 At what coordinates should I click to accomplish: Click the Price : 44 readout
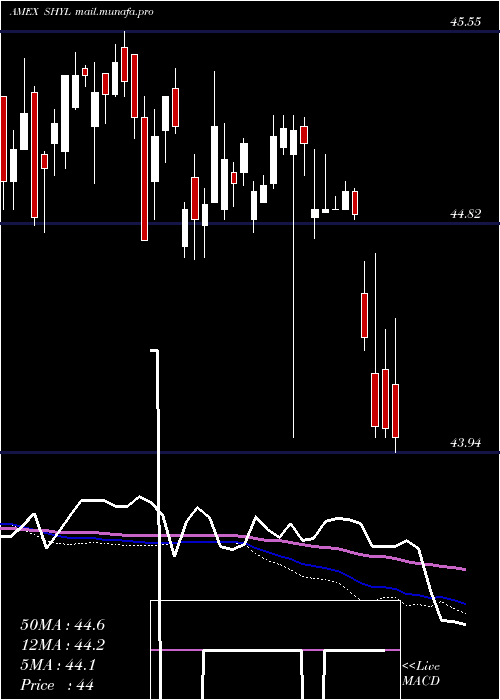pyautogui.click(x=57, y=685)
